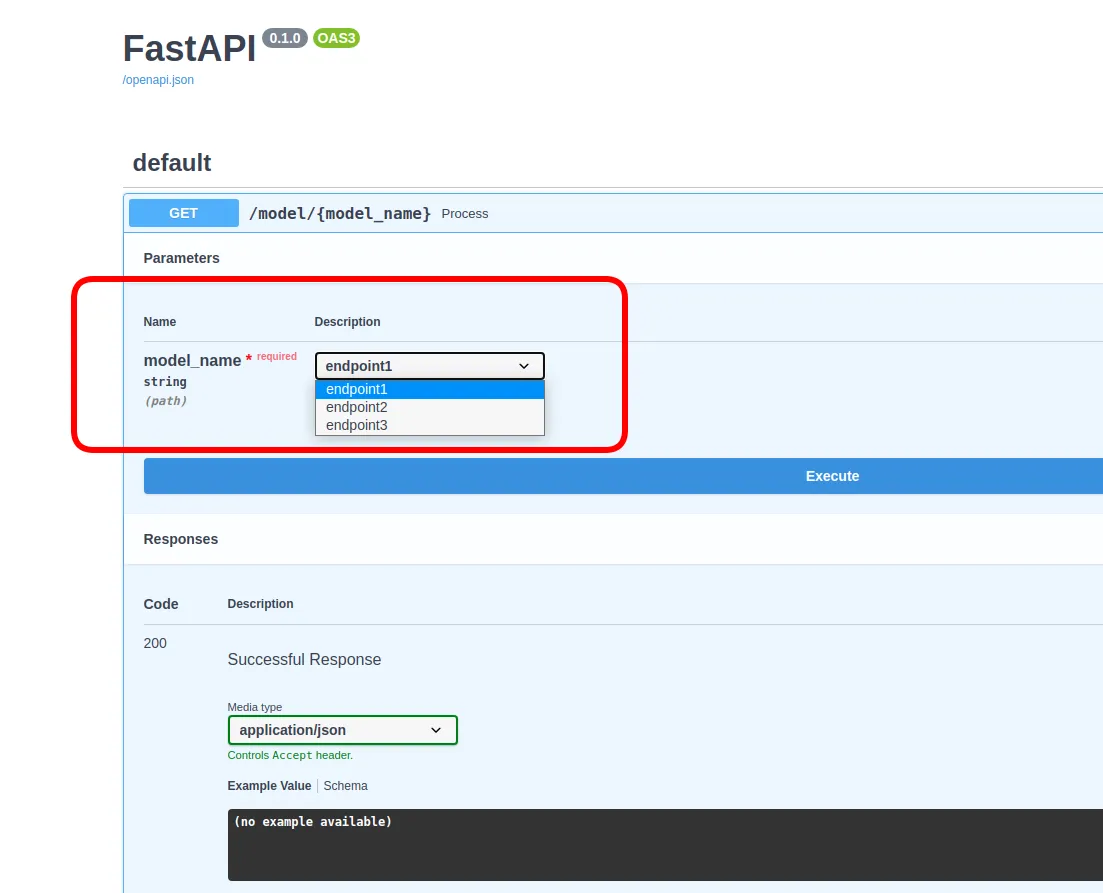Click the OAS3 badge
Screen dimensions: 1103x893
[336, 38]
